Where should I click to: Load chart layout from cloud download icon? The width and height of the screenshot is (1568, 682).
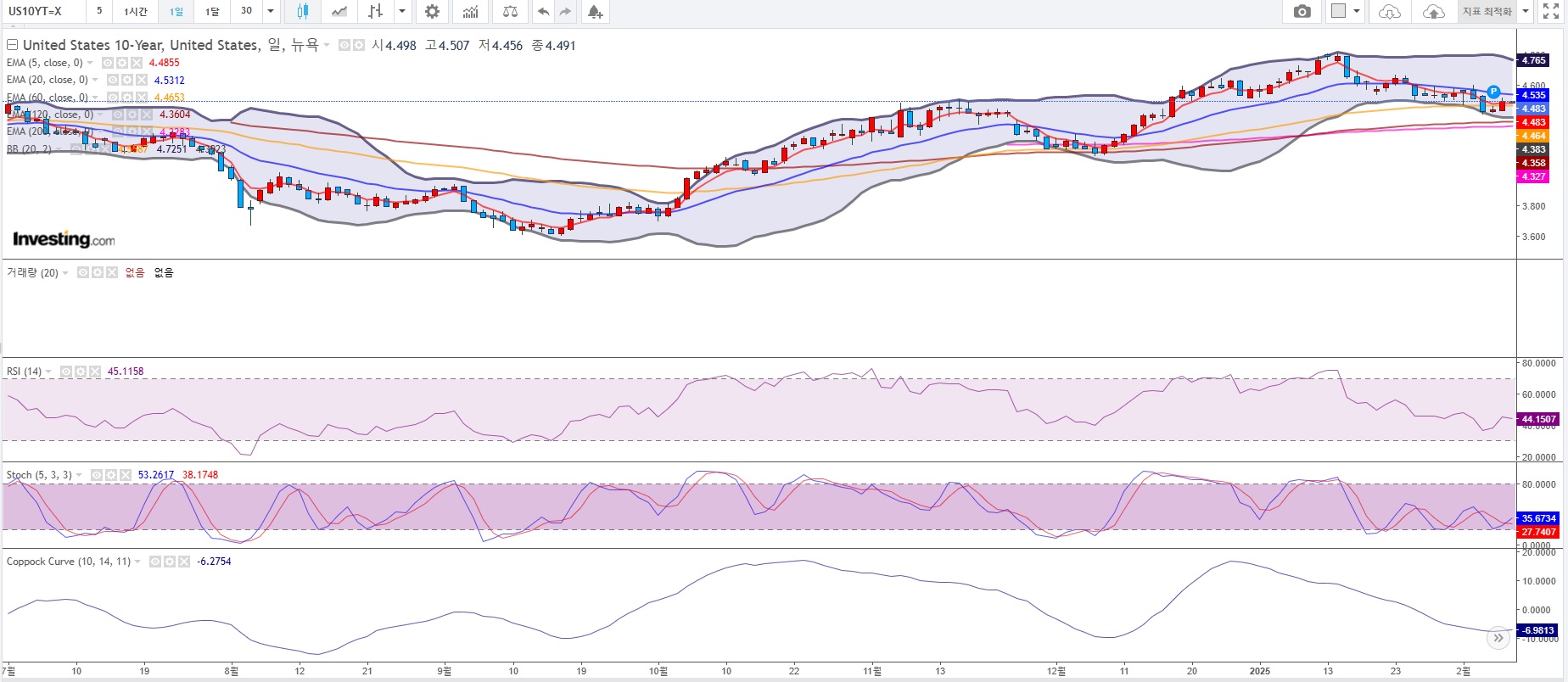coord(1389,11)
